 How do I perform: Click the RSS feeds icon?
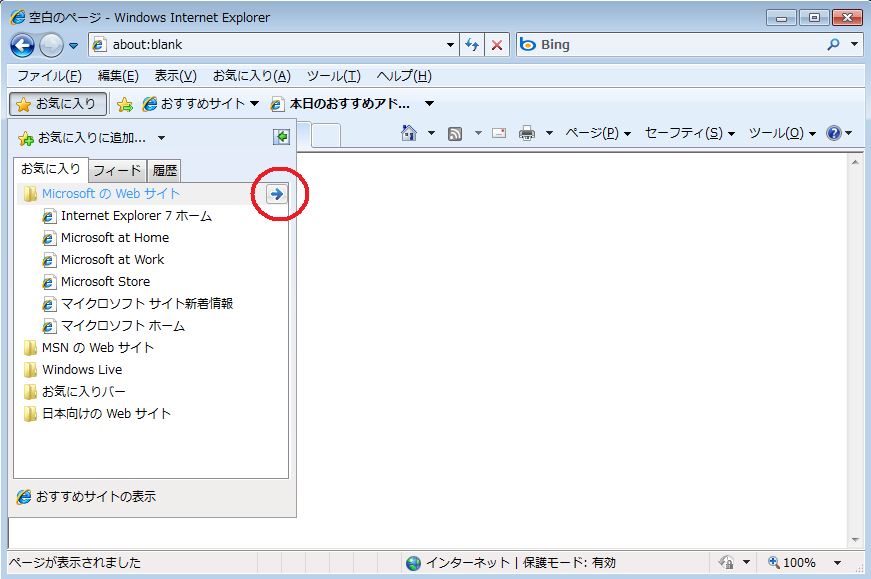(455, 133)
